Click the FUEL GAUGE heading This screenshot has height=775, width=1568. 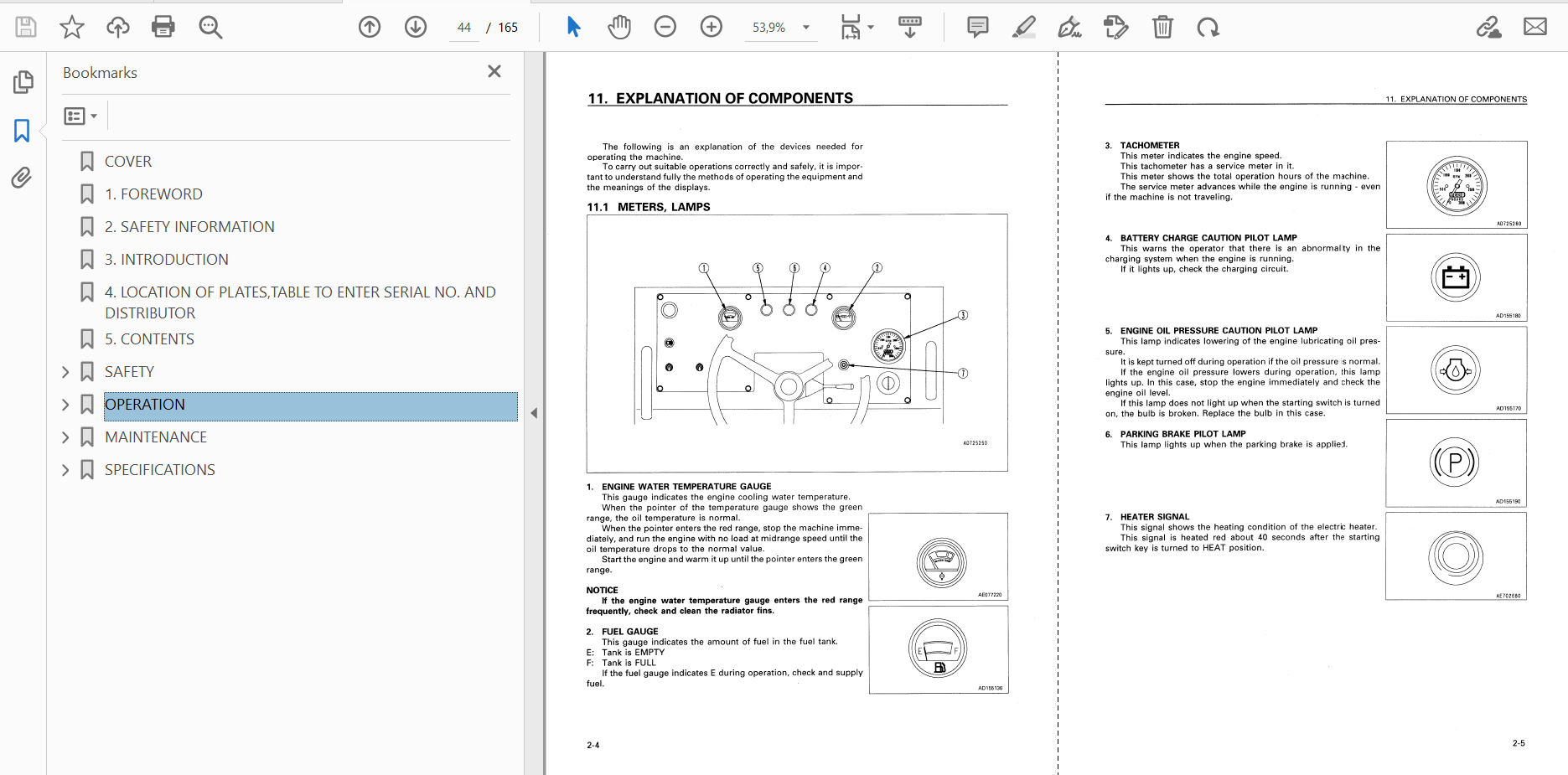click(x=630, y=632)
